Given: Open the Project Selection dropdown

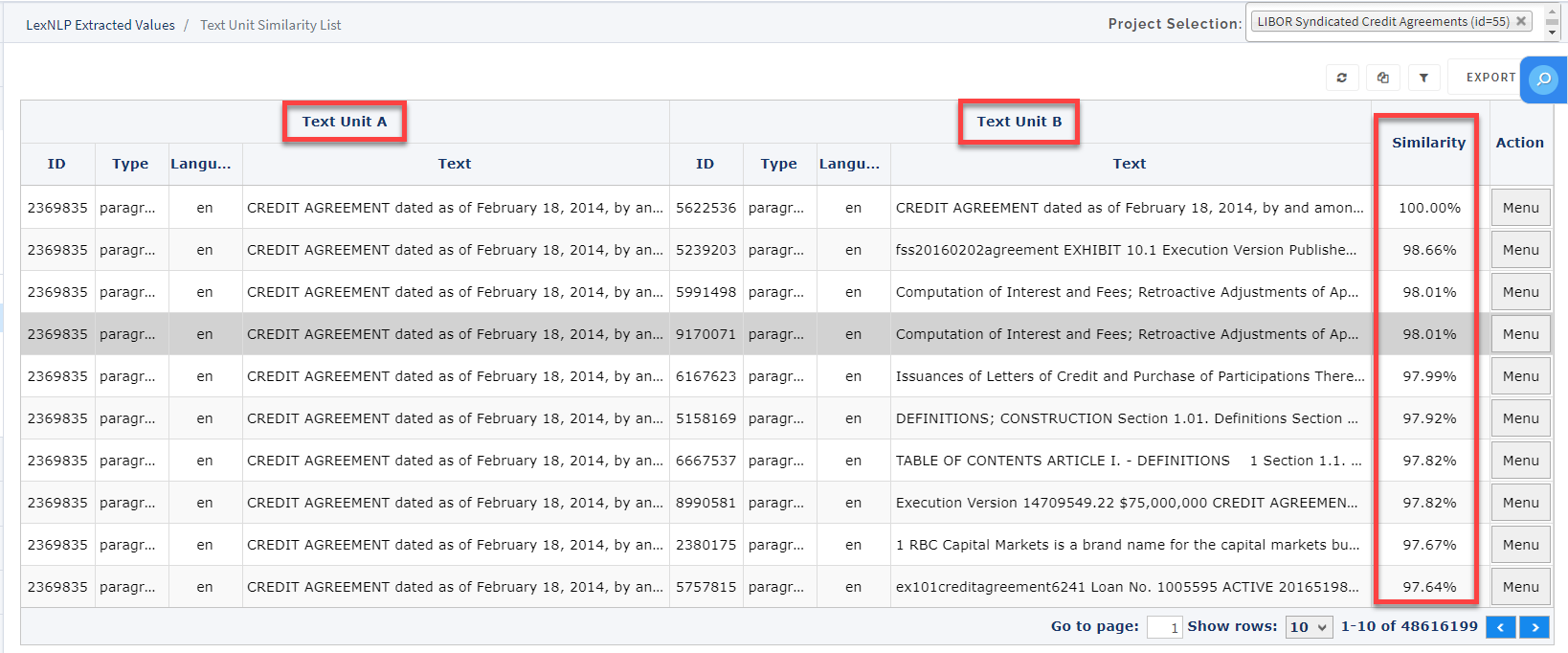Looking at the screenshot, I should click(x=1403, y=22).
